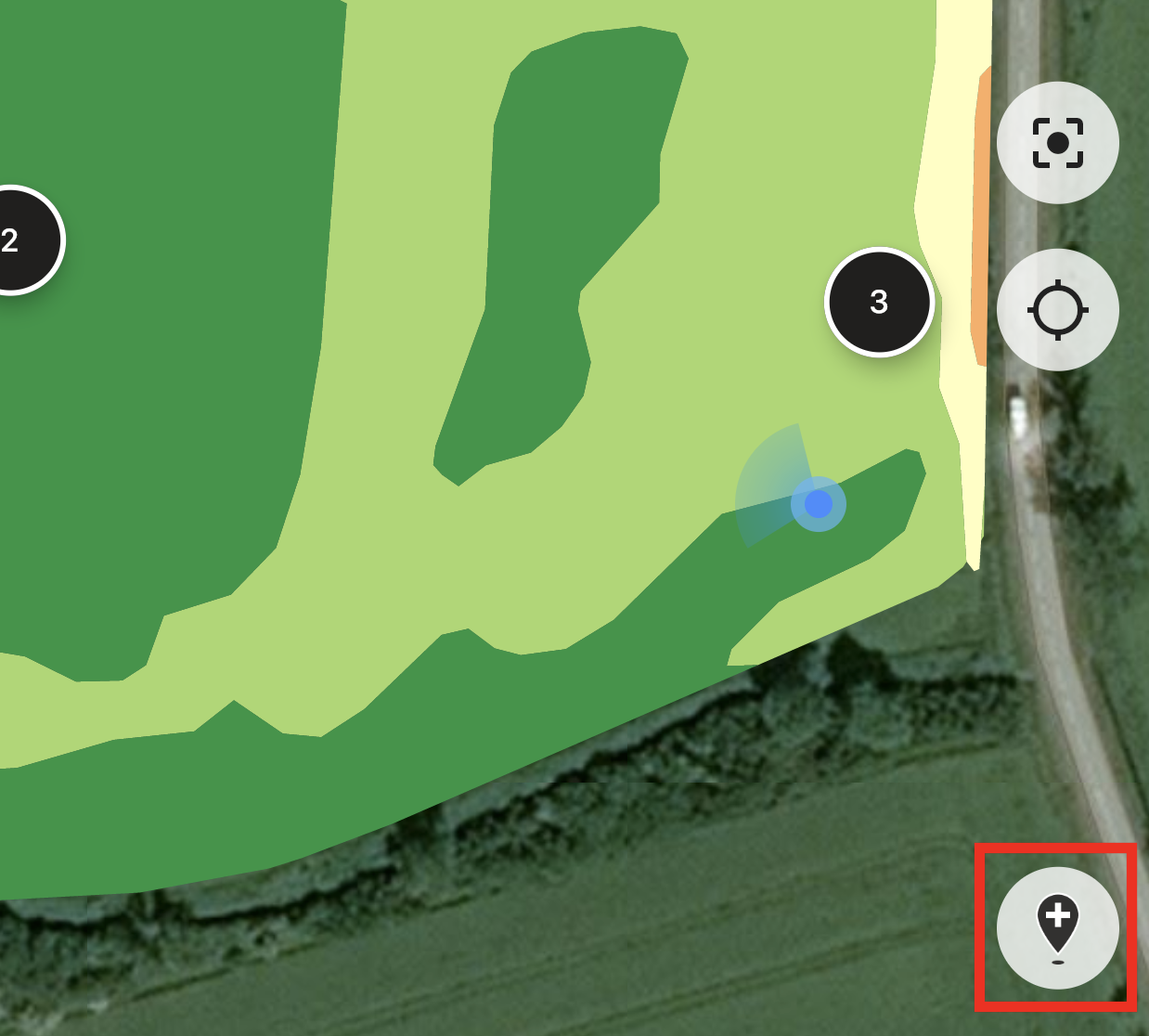Click the white vehicle on the road
The image size is (1149, 1036).
[x=1018, y=416]
